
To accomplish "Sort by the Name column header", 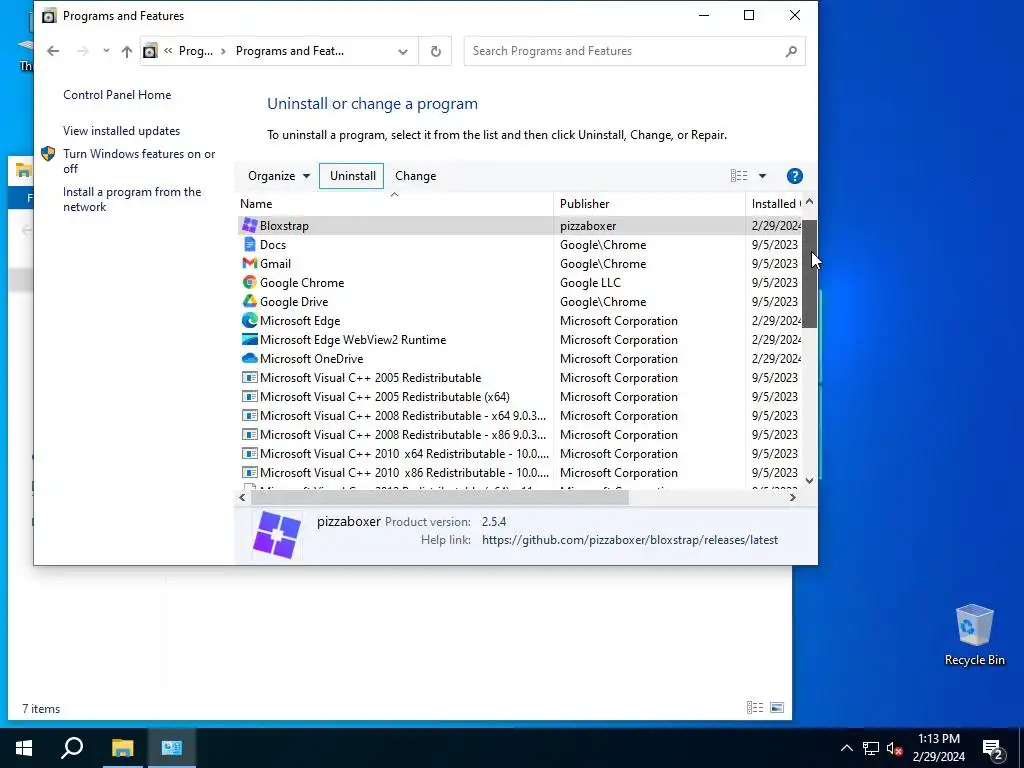I will point(395,204).
